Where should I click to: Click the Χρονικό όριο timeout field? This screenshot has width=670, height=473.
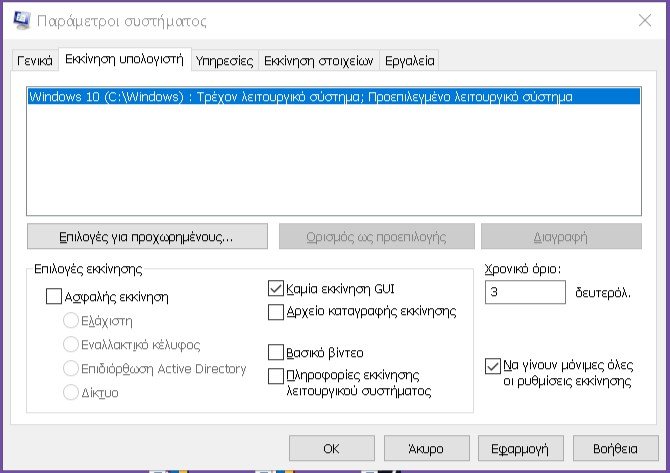(x=524, y=292)
